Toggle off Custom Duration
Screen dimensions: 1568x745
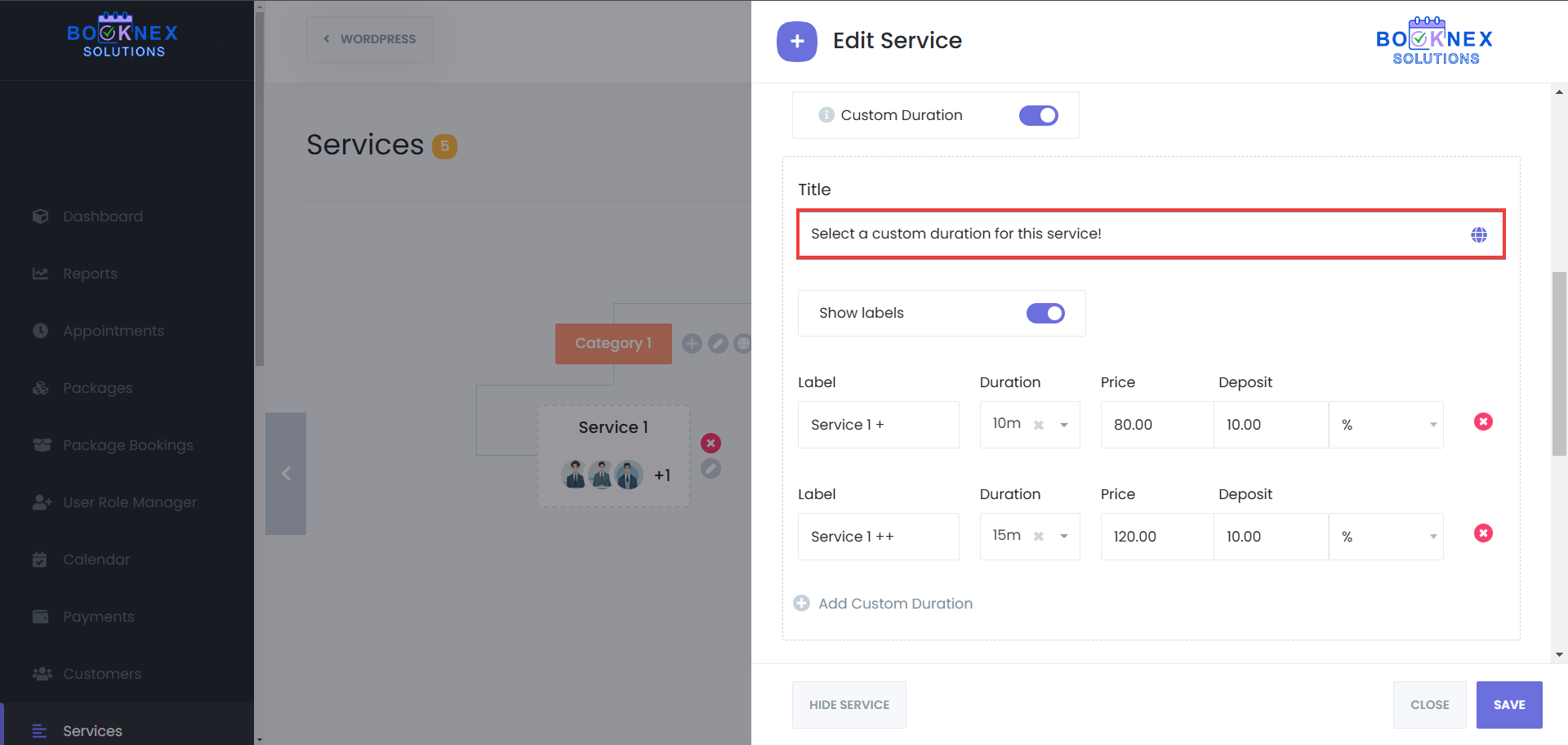1038,115
